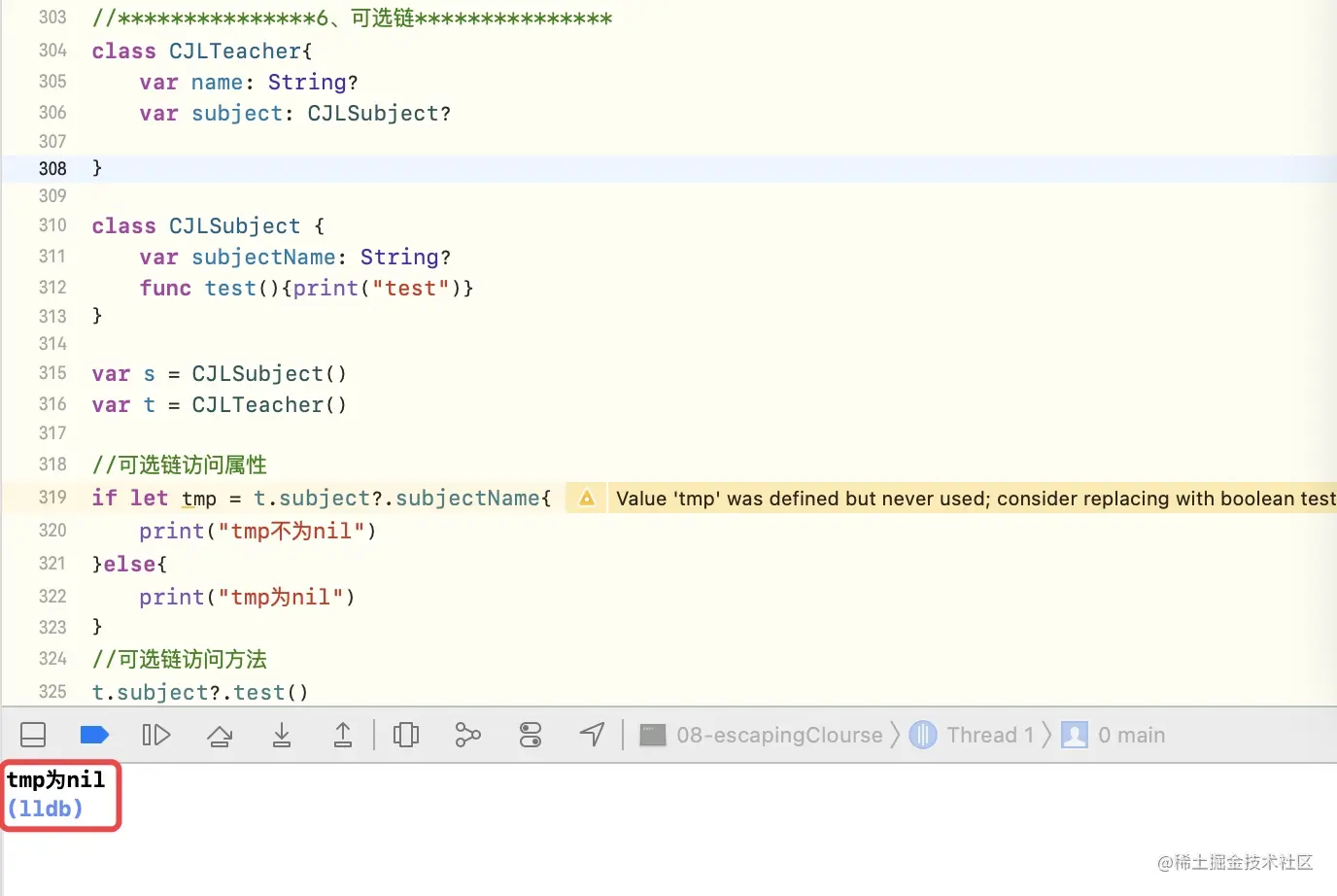Click the class name CJLTeacher on line 304
This screenshot has width=1337, height=896.
click(x=235, y=51)
